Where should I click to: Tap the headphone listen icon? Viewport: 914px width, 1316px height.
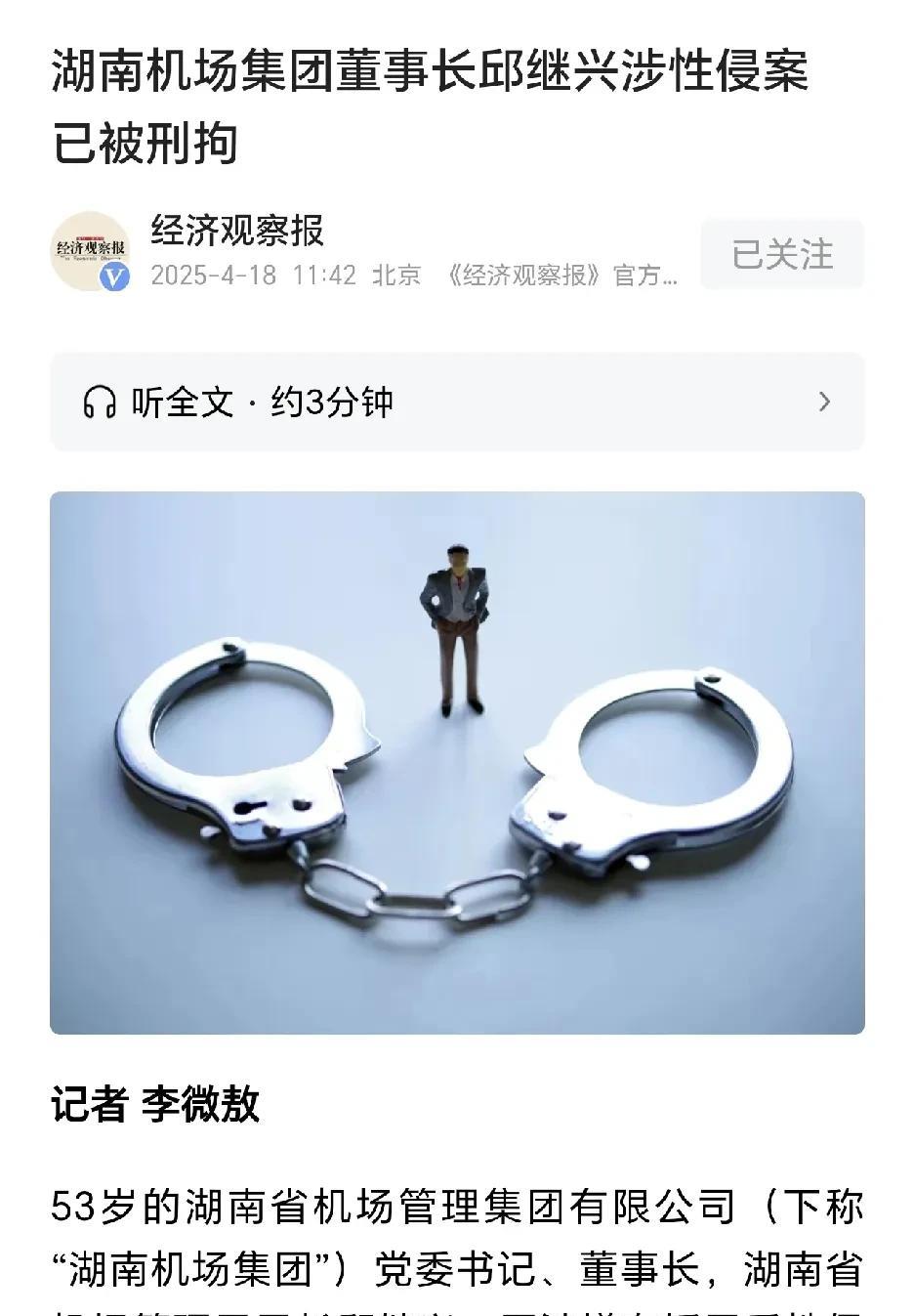(99, 403)
